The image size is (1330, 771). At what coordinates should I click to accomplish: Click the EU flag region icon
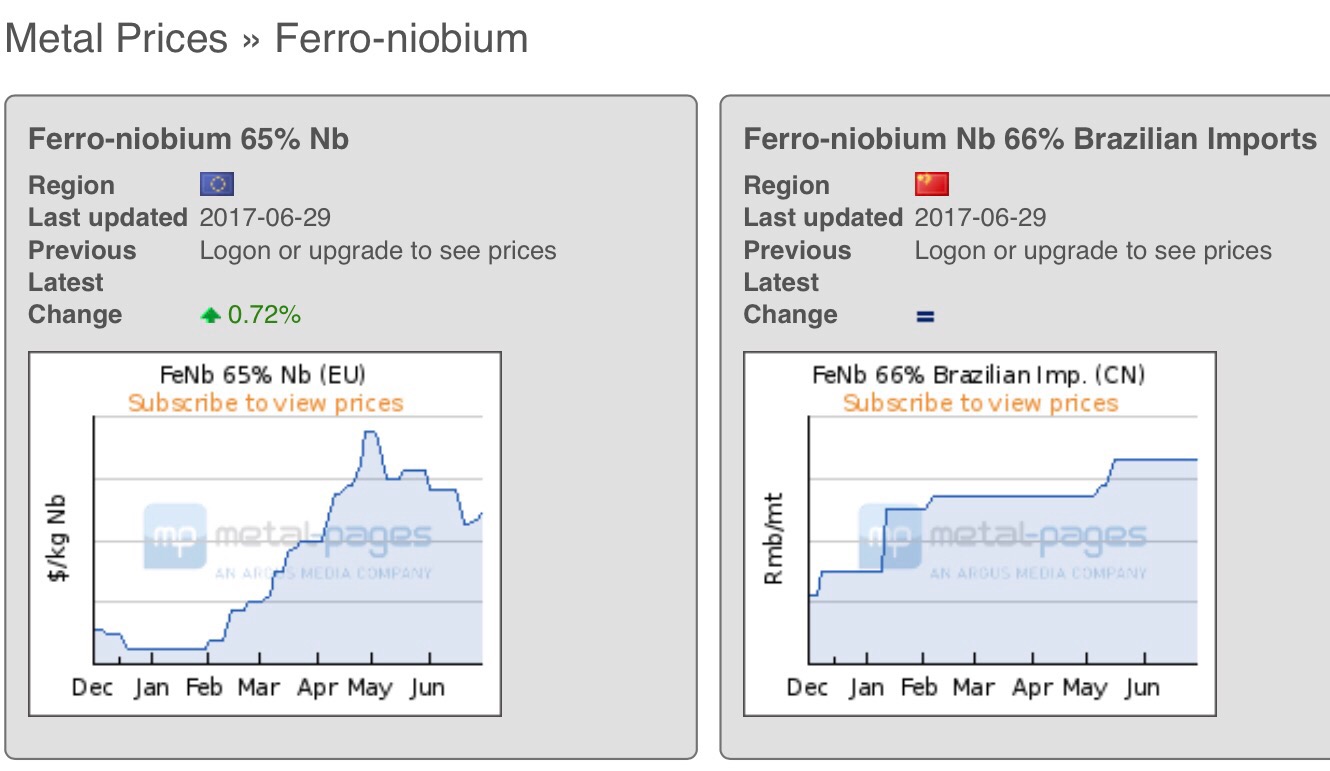[x=217, y=184]
